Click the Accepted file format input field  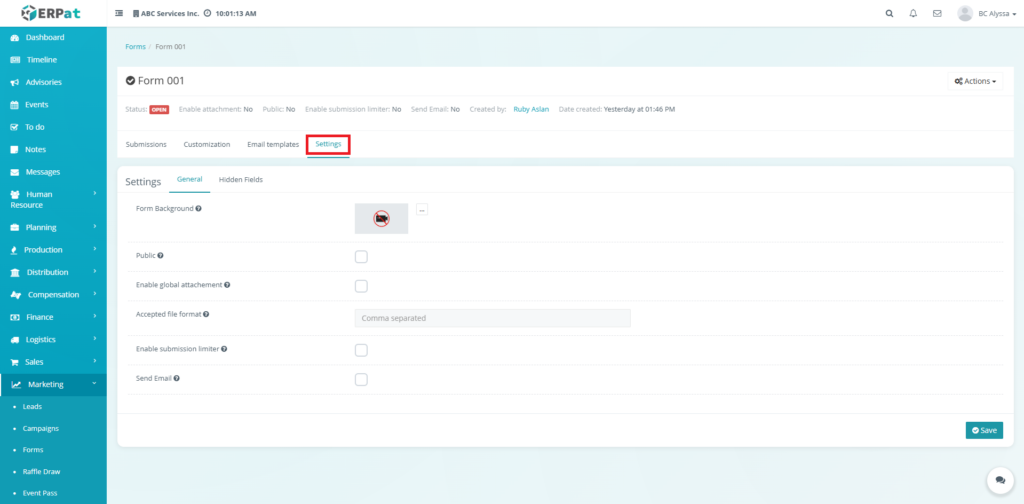[x=492, y=318]
